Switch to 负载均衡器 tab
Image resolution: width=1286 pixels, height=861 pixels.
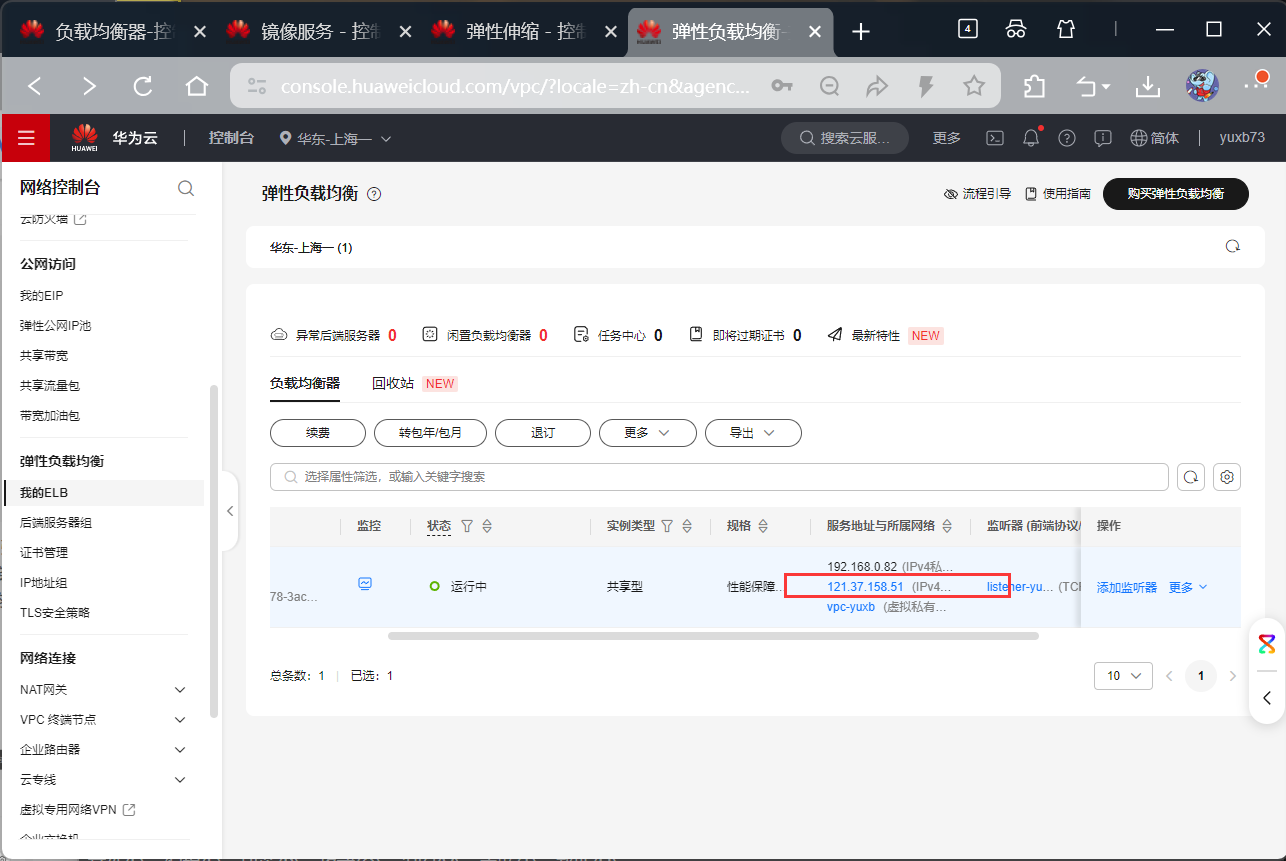coord(305,383)
